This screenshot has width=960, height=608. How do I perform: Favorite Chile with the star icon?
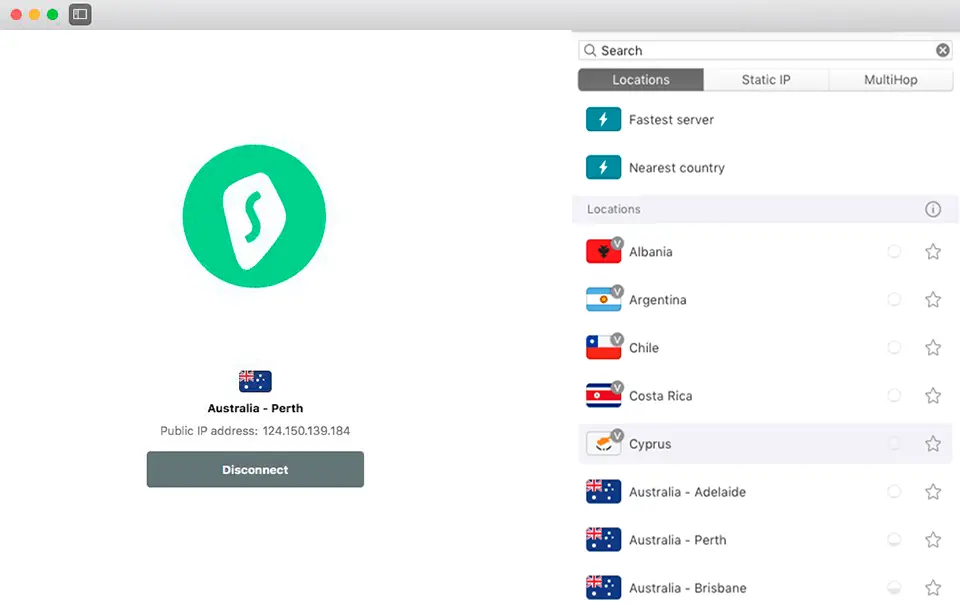(932, 348)
